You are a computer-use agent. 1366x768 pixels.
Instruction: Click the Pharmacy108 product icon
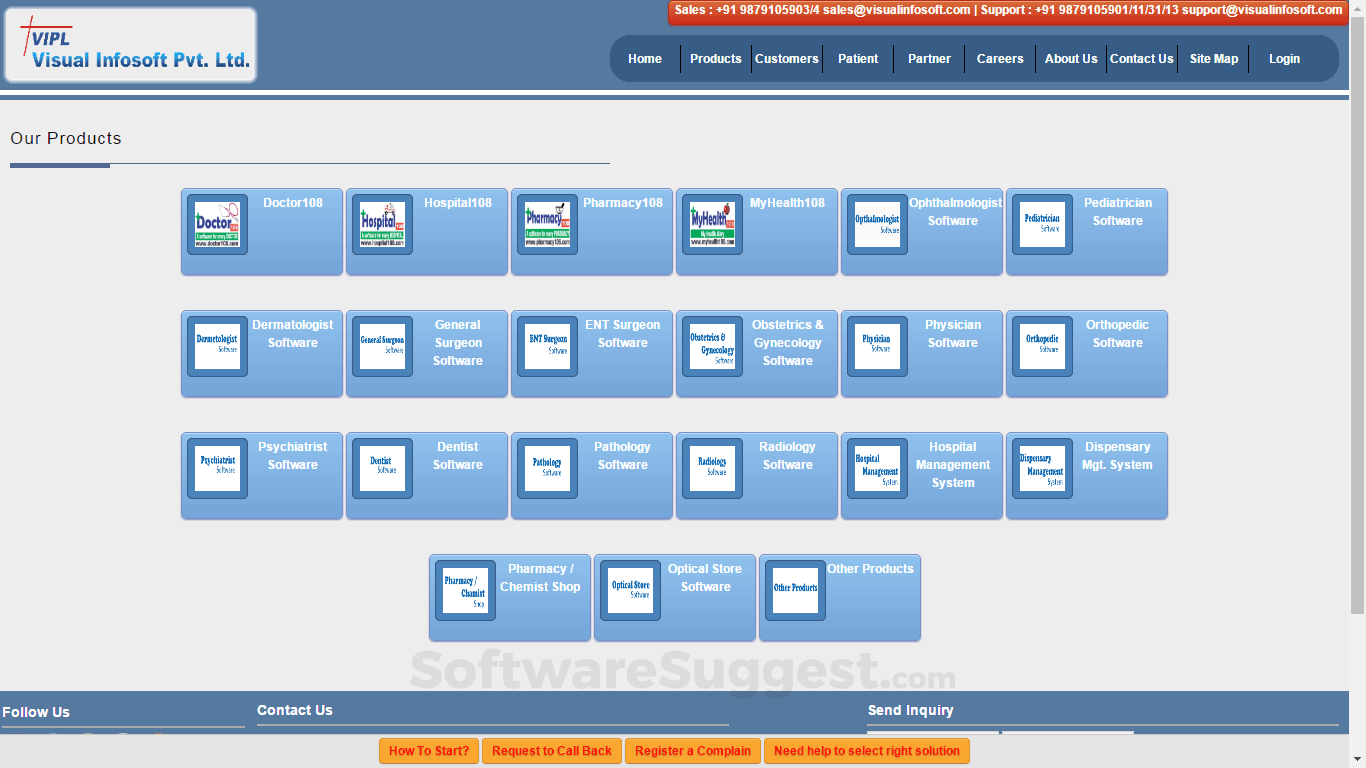[x=546, y=224]
